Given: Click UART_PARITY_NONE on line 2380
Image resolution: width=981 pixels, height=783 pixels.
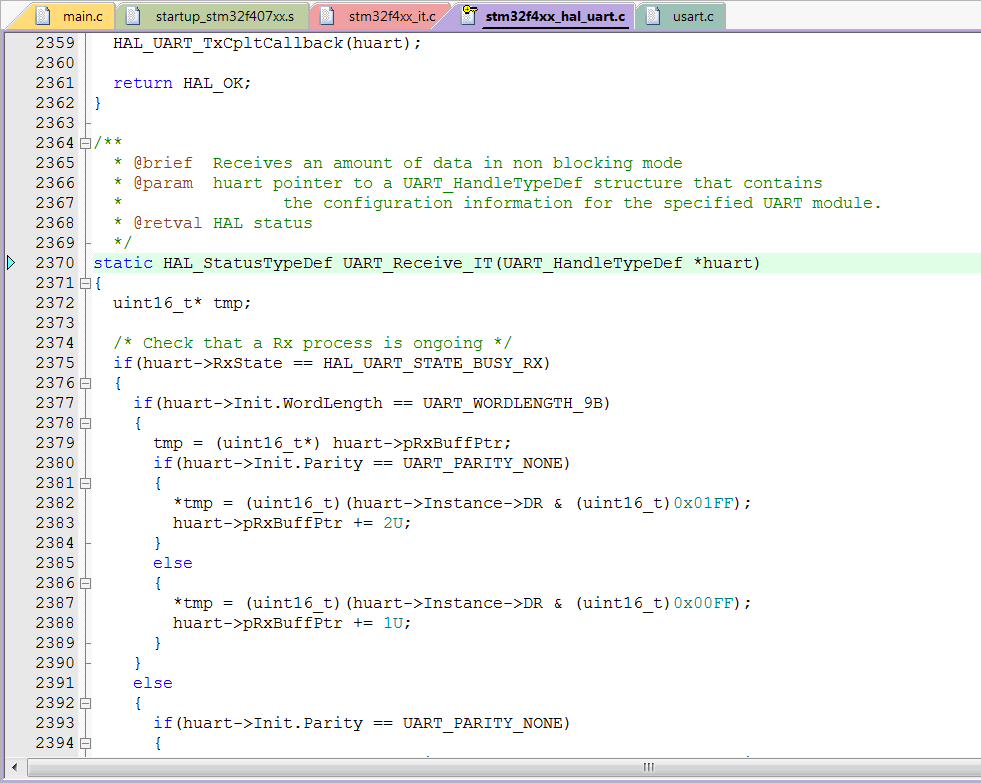Looking at the screenshot, I should [482, 463].
